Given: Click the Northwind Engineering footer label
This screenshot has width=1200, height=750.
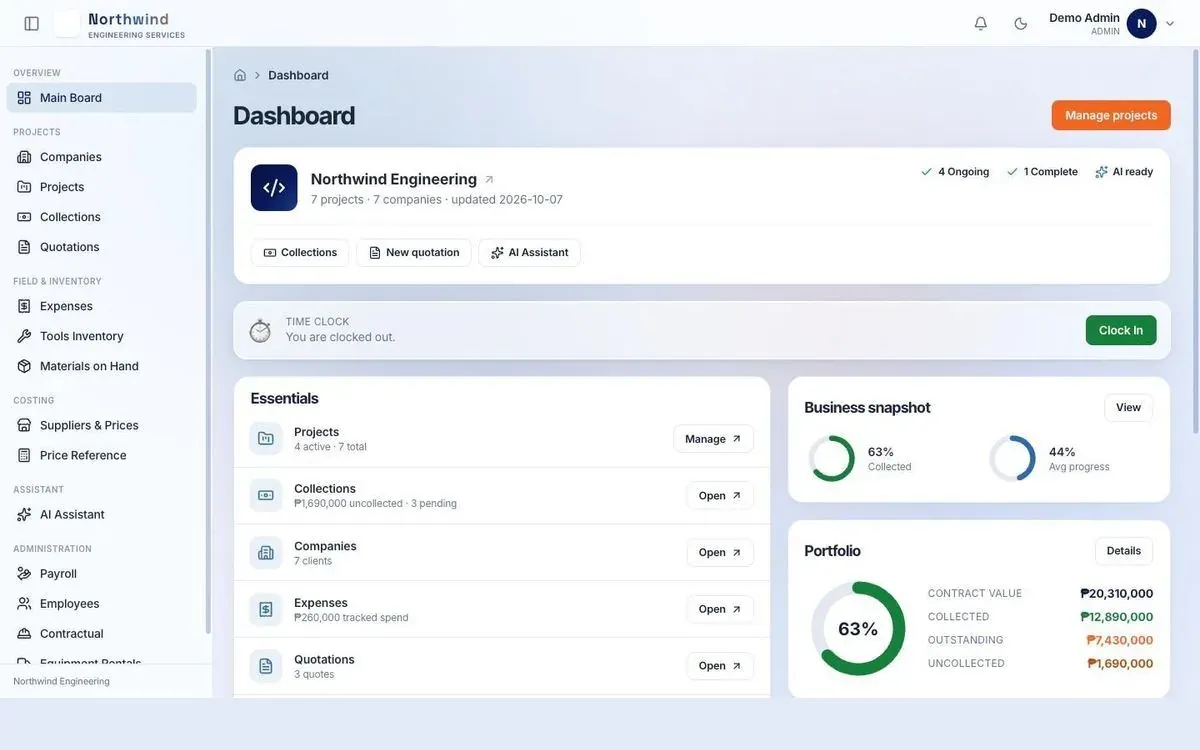Looking at the screenshot, I should tap(61, 681).
